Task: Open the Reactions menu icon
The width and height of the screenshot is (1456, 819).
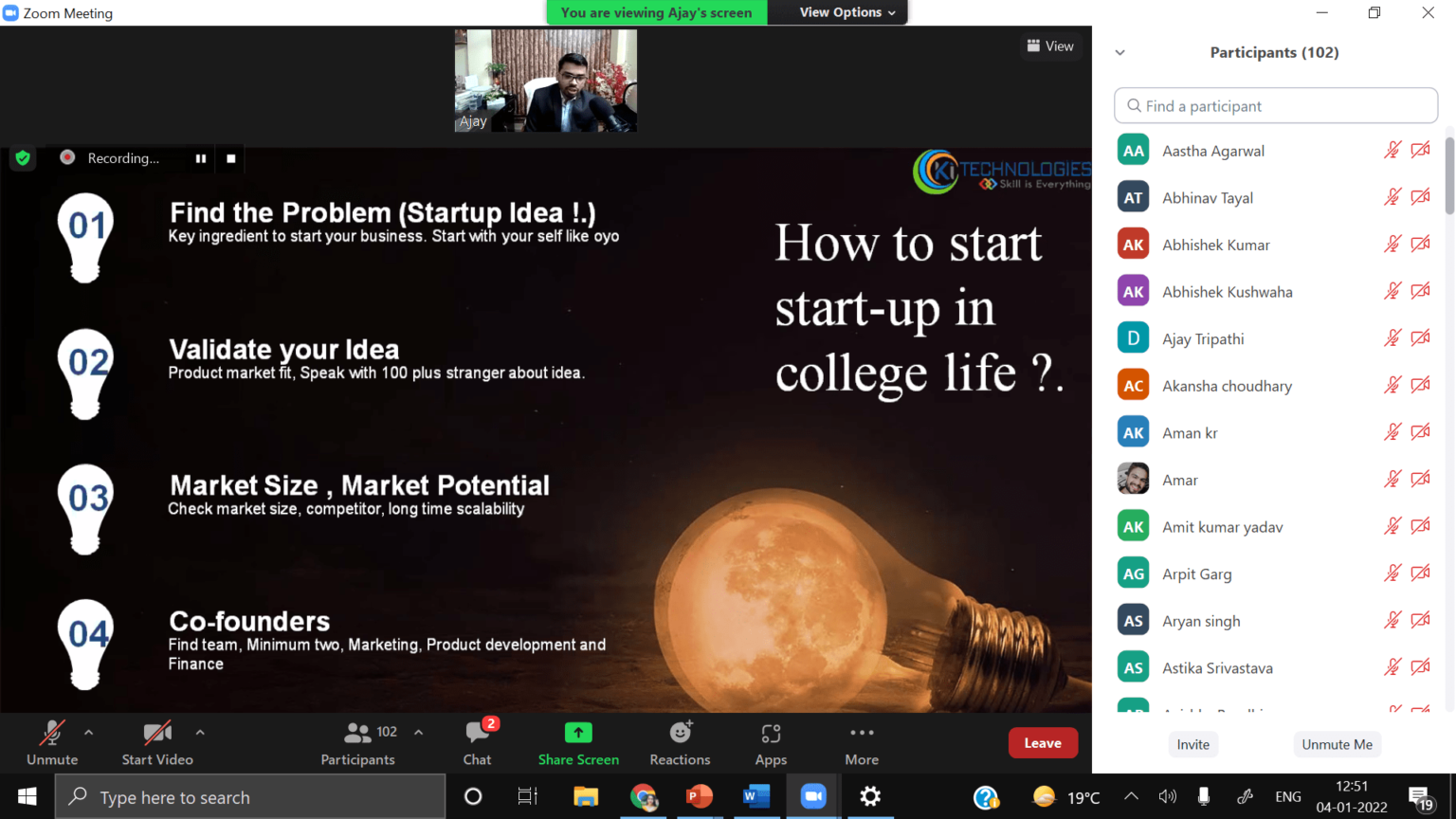Action: pos(680,734)
